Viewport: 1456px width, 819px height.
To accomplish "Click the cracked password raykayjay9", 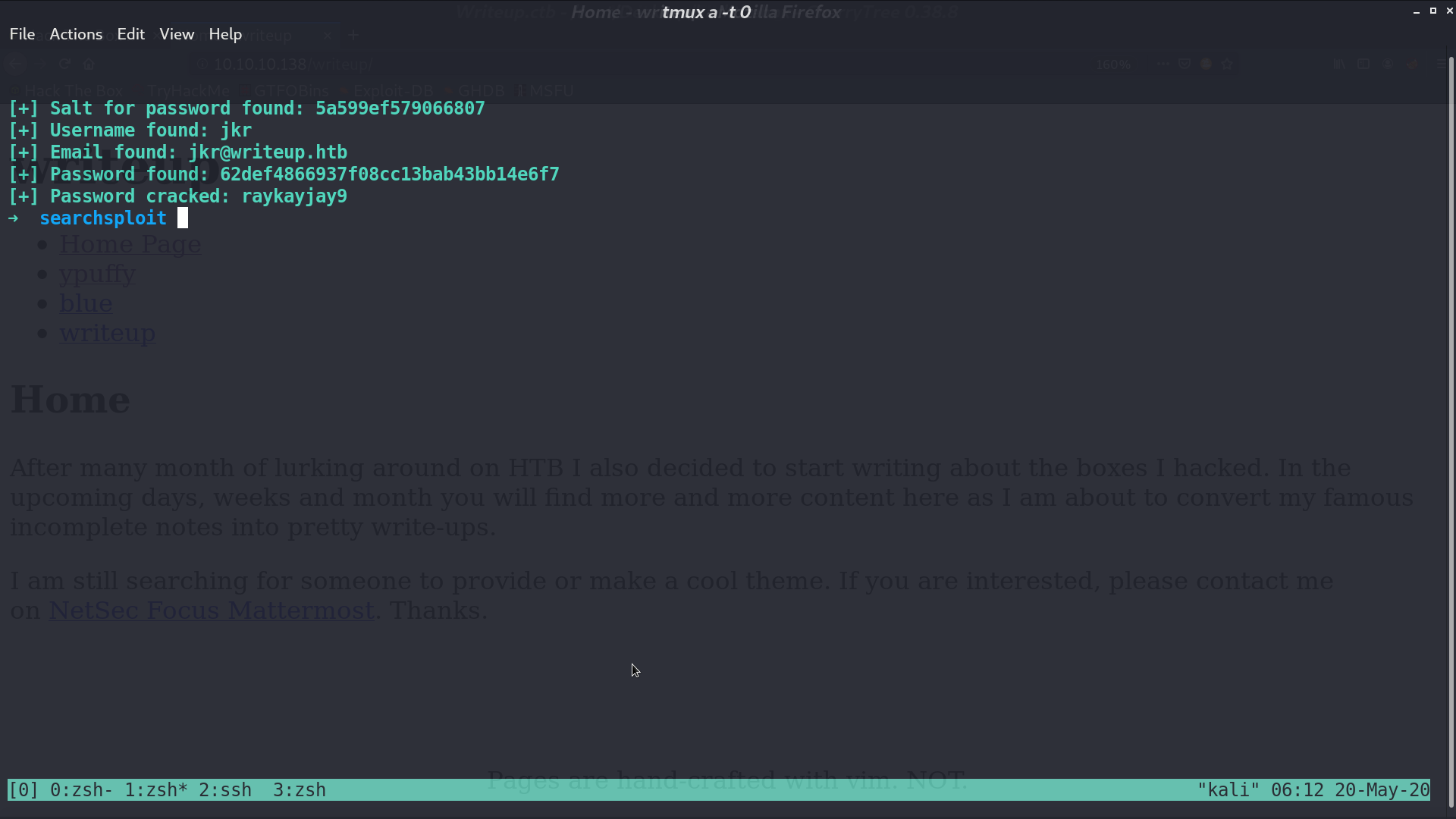I will (294, 196).
